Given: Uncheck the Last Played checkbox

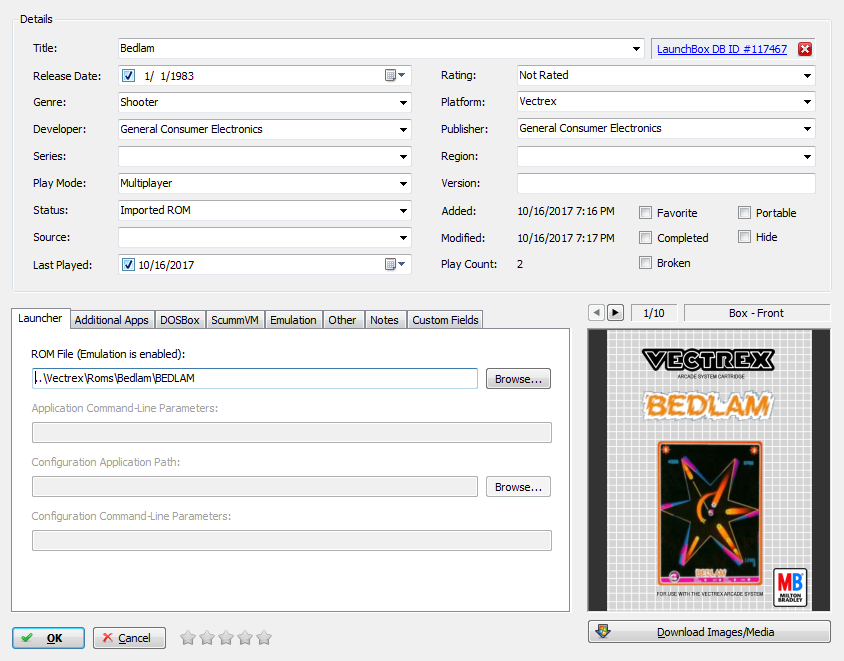Looking at the screenshot, I should (x=128, y=264).
